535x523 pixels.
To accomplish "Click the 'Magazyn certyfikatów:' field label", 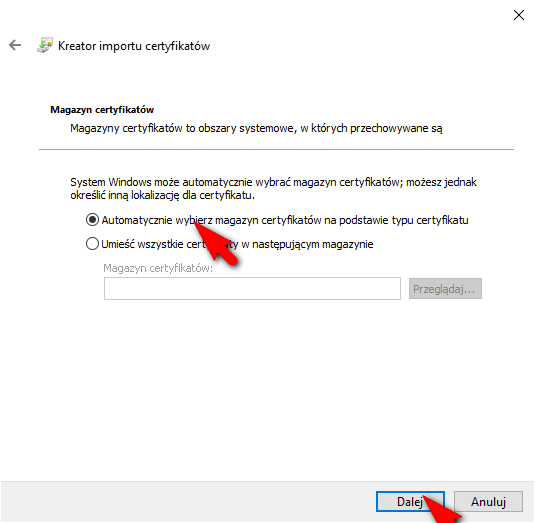I will pos(158,268).
